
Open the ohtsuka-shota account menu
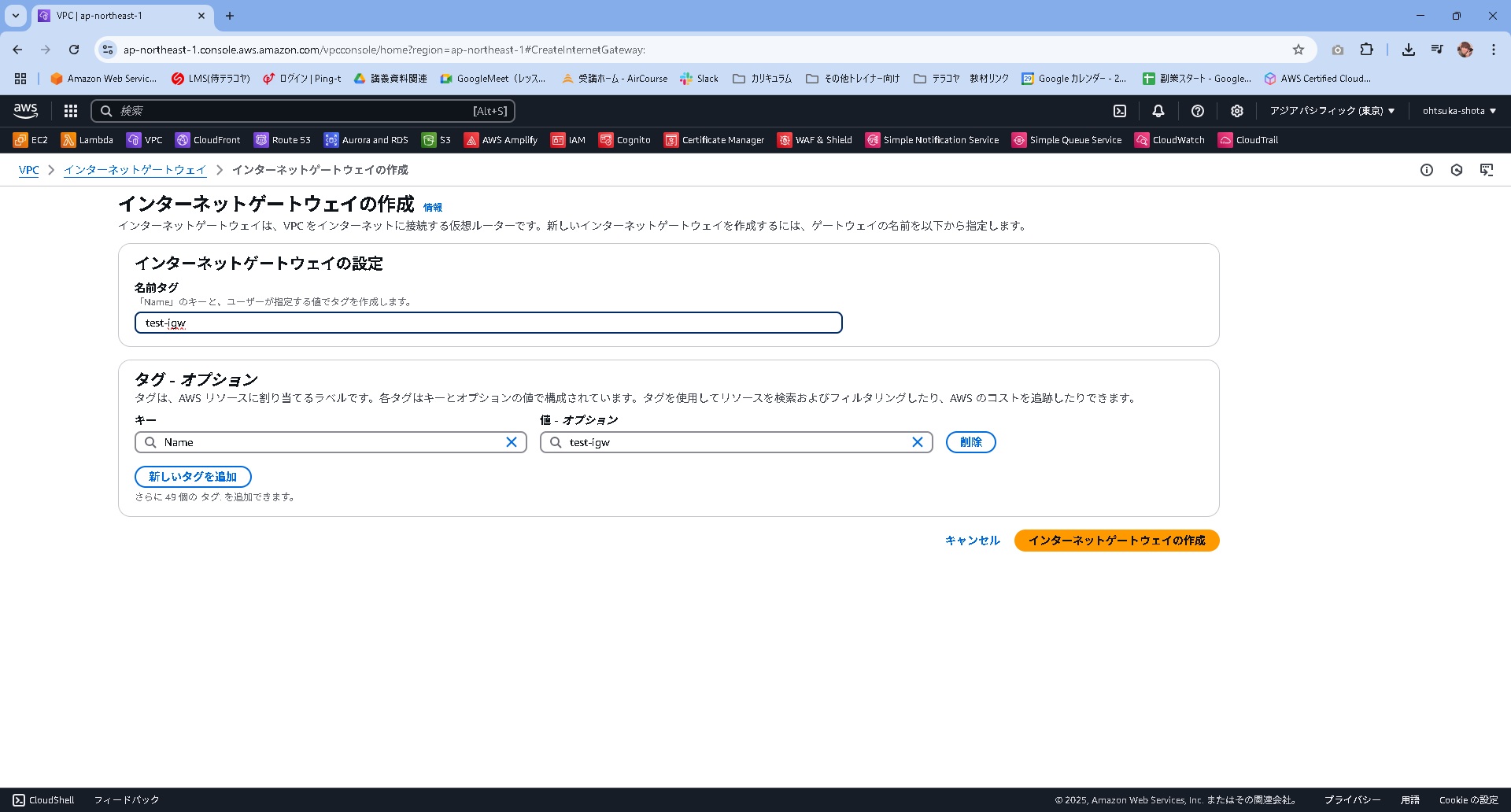(x=1458, y=110)
